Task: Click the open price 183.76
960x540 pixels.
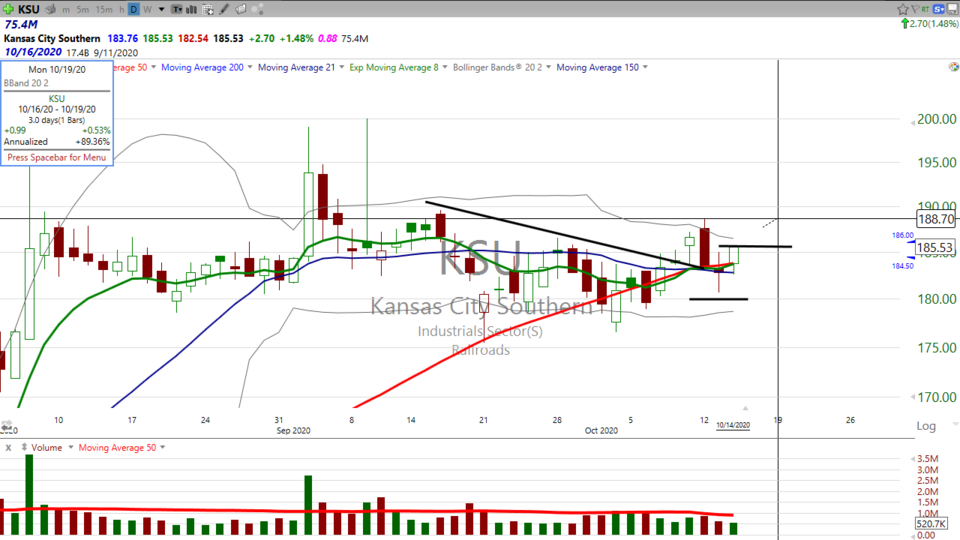Action: (x=122, y=39)
